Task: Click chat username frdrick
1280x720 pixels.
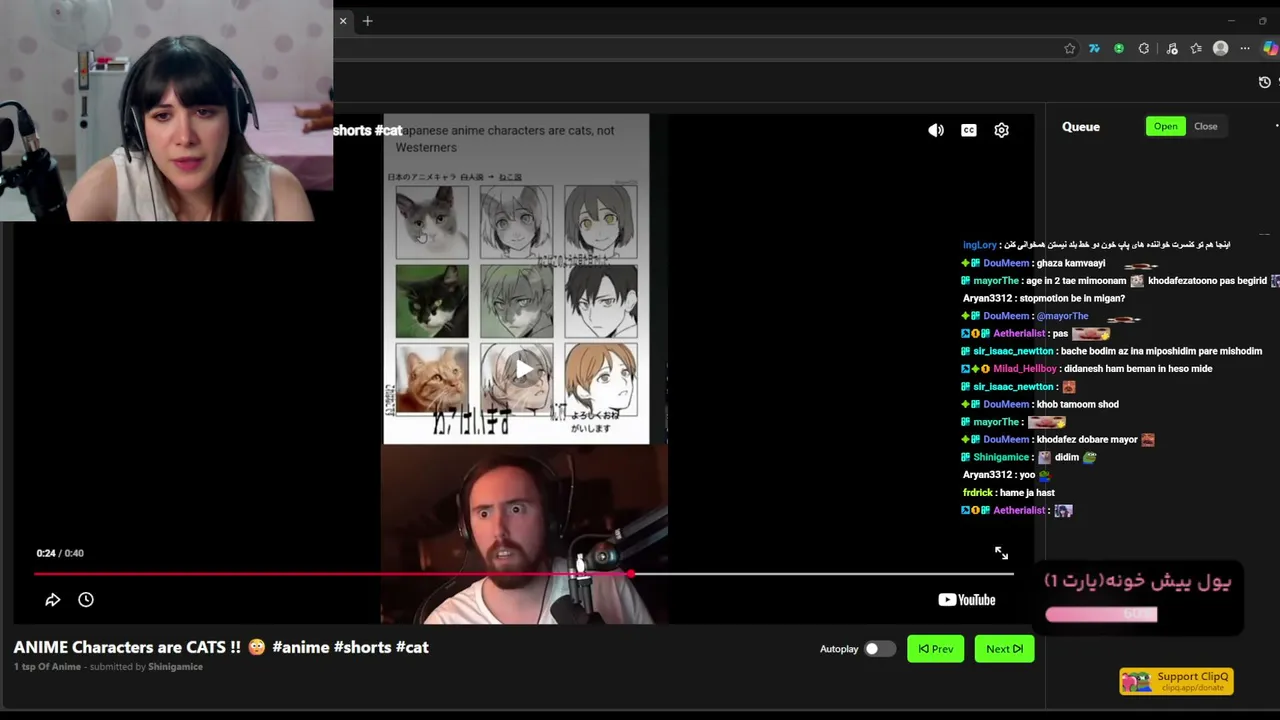Action: [978, 493]
